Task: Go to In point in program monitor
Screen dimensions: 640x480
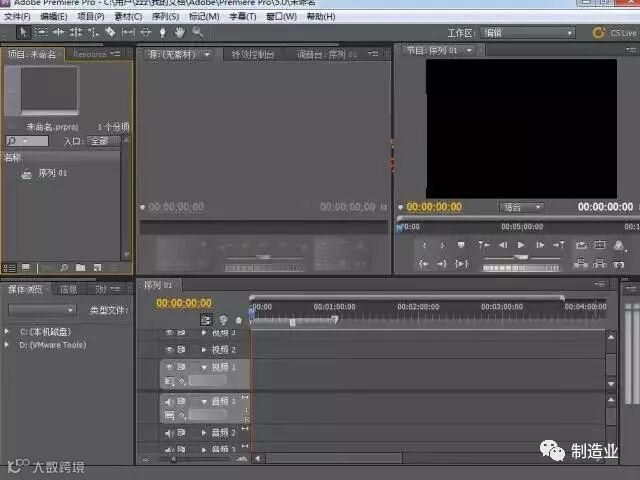Action: 423,264
